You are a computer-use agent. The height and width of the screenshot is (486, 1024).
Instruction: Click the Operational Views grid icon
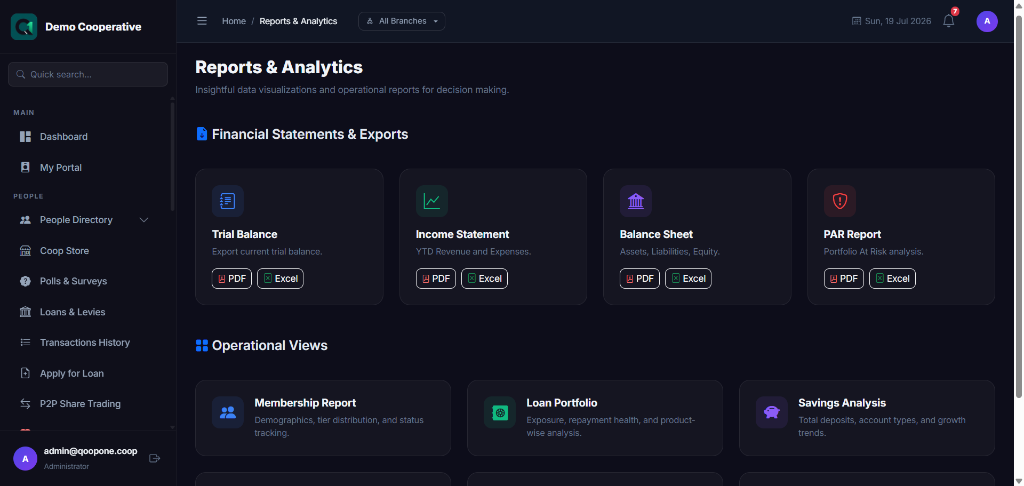tap(202, 346)
